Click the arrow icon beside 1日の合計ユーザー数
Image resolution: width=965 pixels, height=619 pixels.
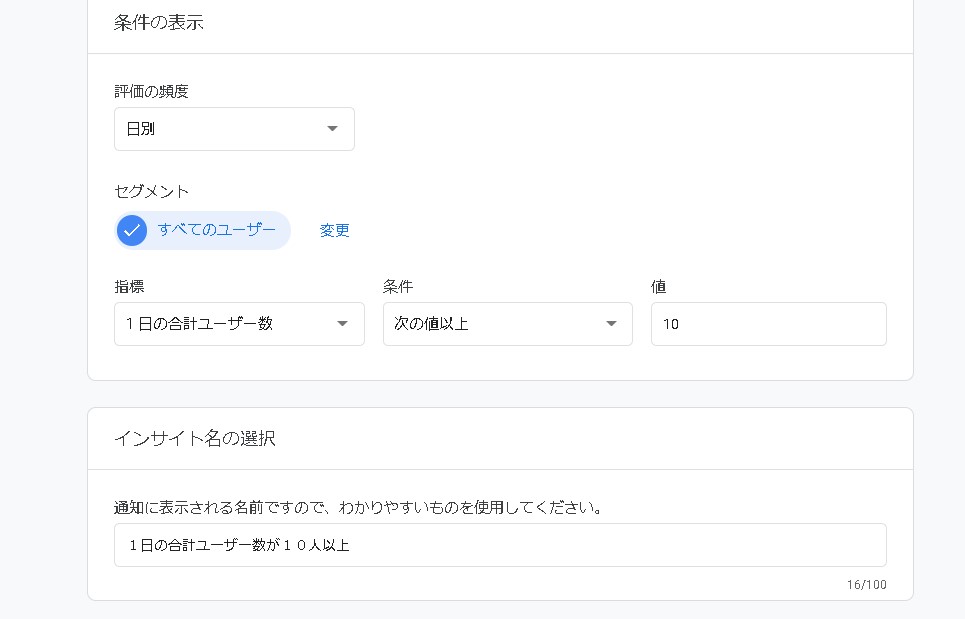pos(342,324)
